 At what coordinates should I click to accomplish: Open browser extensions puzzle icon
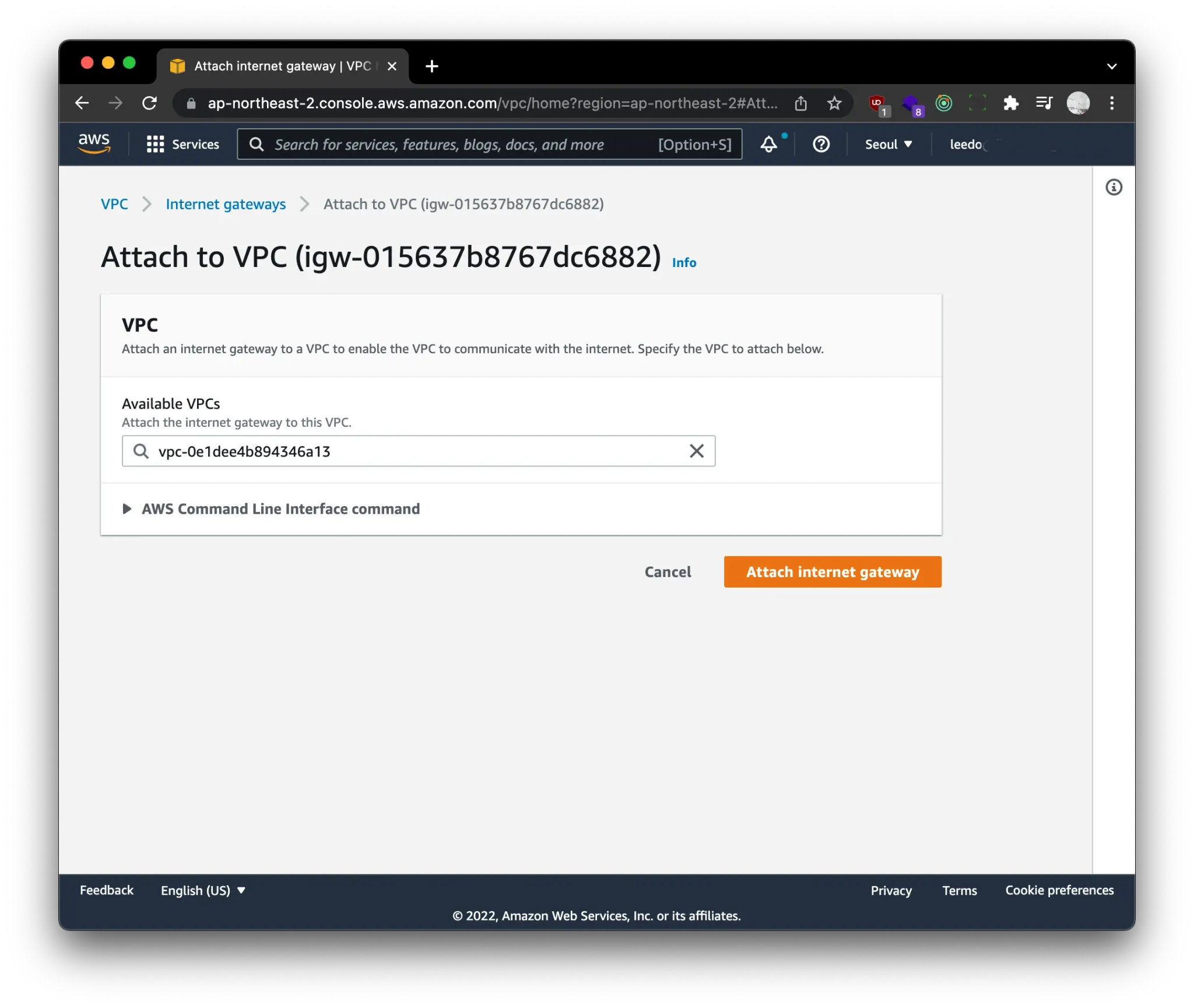coord(1010,103)
